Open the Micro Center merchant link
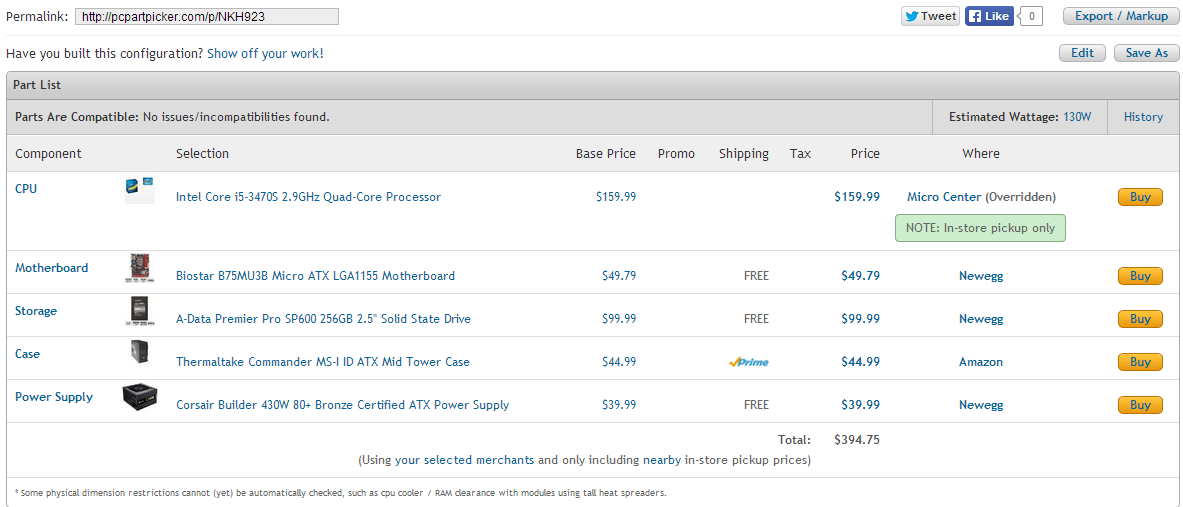1183x507 pixels. (944, 197)
